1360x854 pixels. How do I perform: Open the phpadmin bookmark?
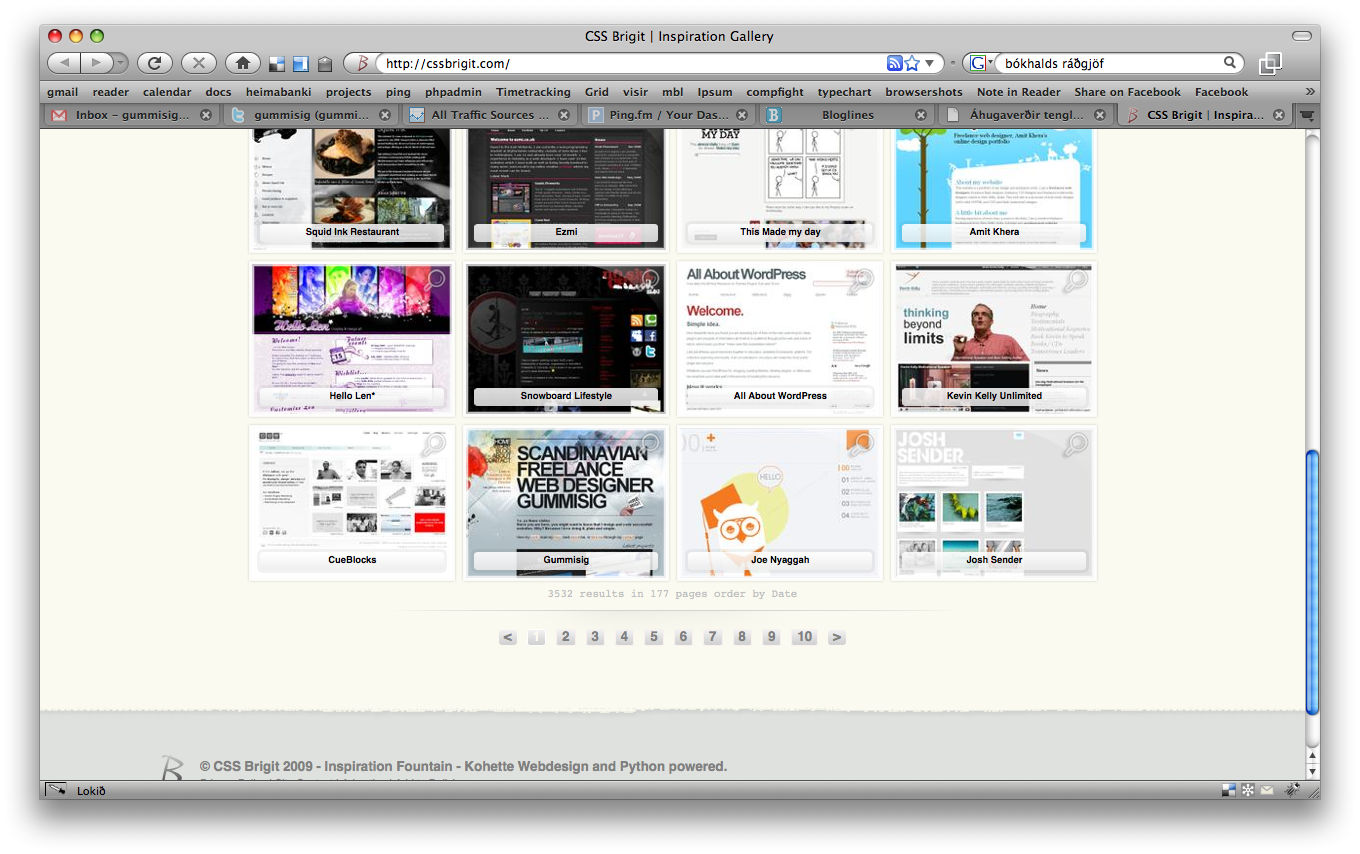pyautogui.click(x=453, y=92)
